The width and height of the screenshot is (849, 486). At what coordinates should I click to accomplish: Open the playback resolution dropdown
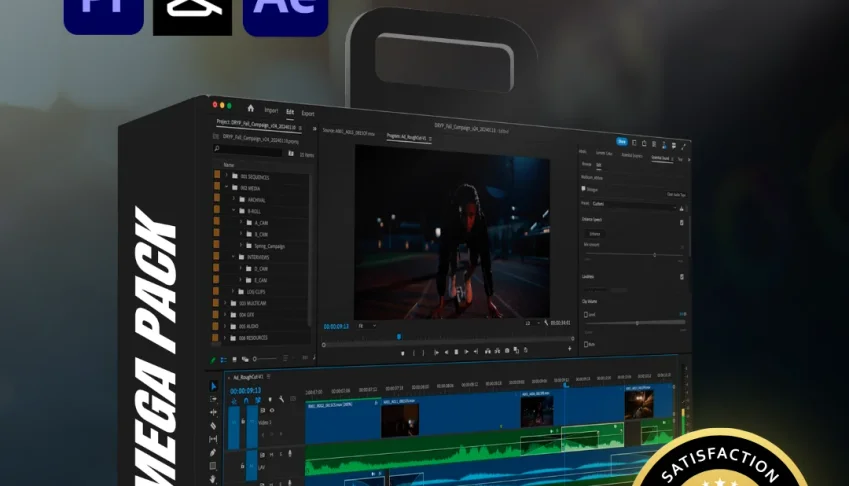pyautogui.click(x=532, y=323)
